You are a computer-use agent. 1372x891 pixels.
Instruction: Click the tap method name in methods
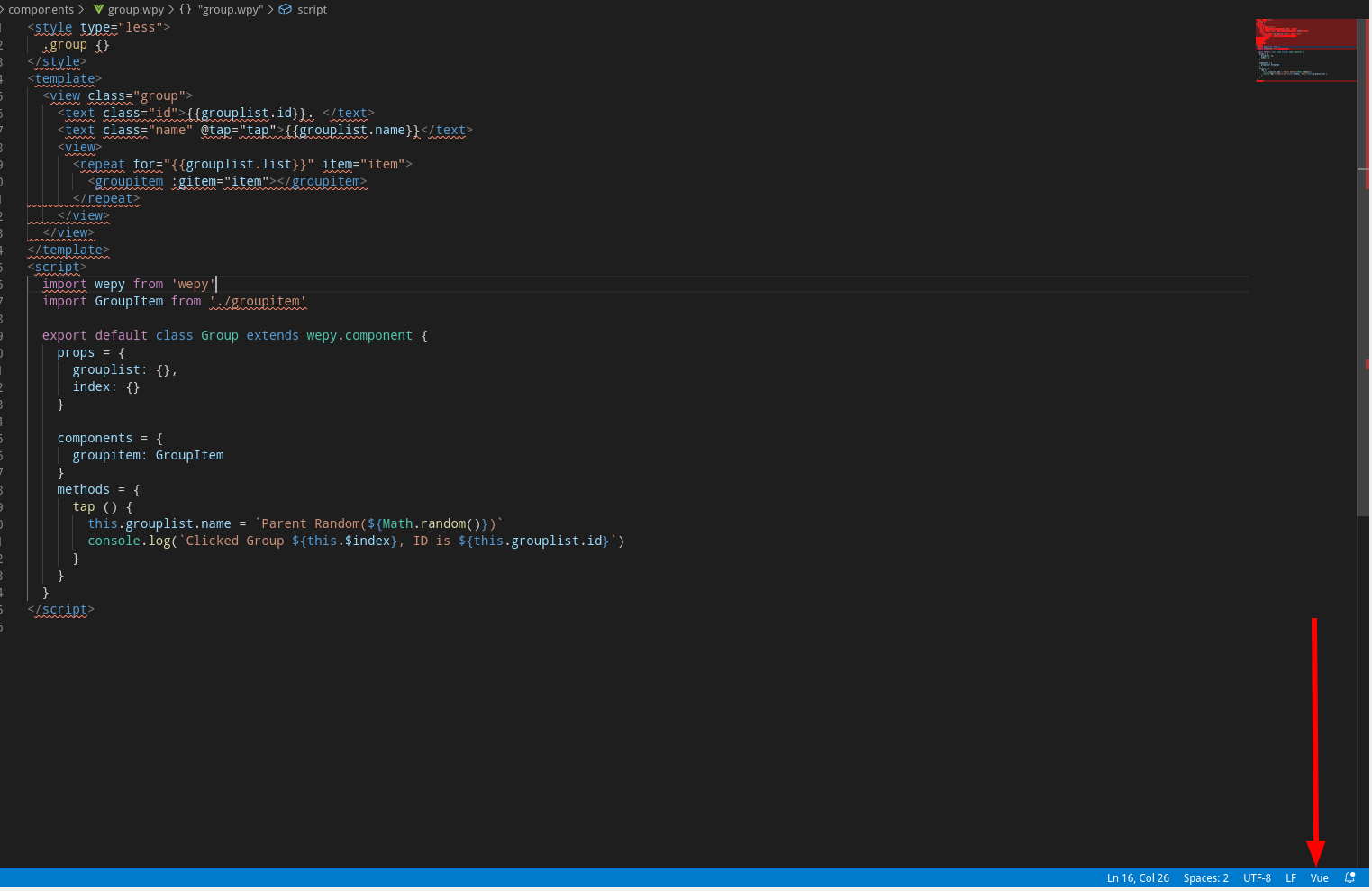click(x=84, y=505)
